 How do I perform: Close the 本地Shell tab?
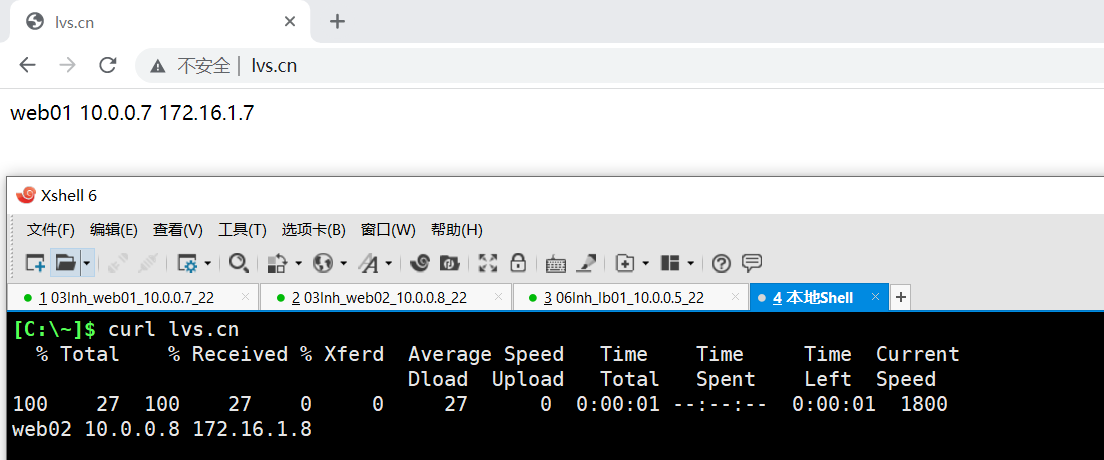pos(875,297)
